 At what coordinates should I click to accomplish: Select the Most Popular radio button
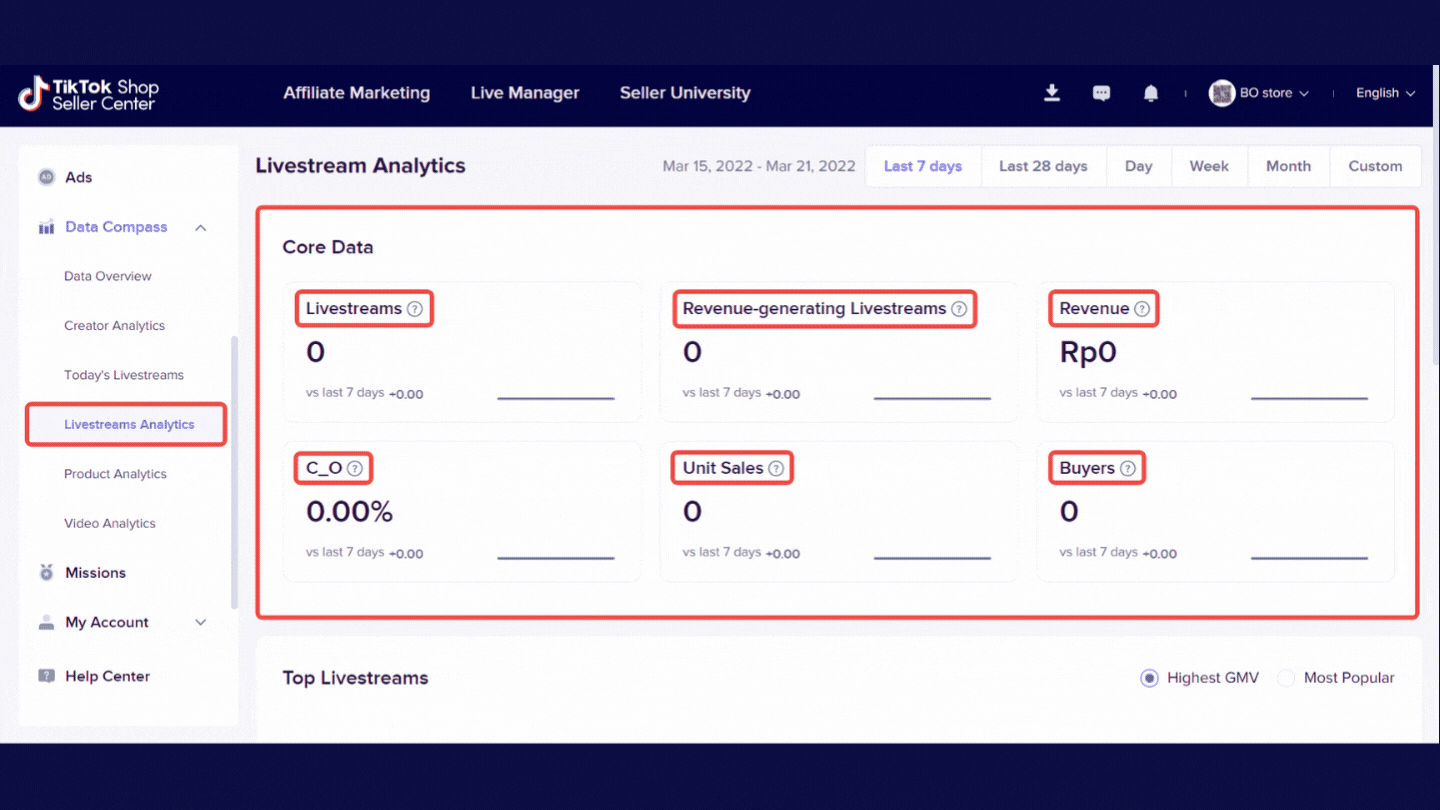tap(1286, 678)
